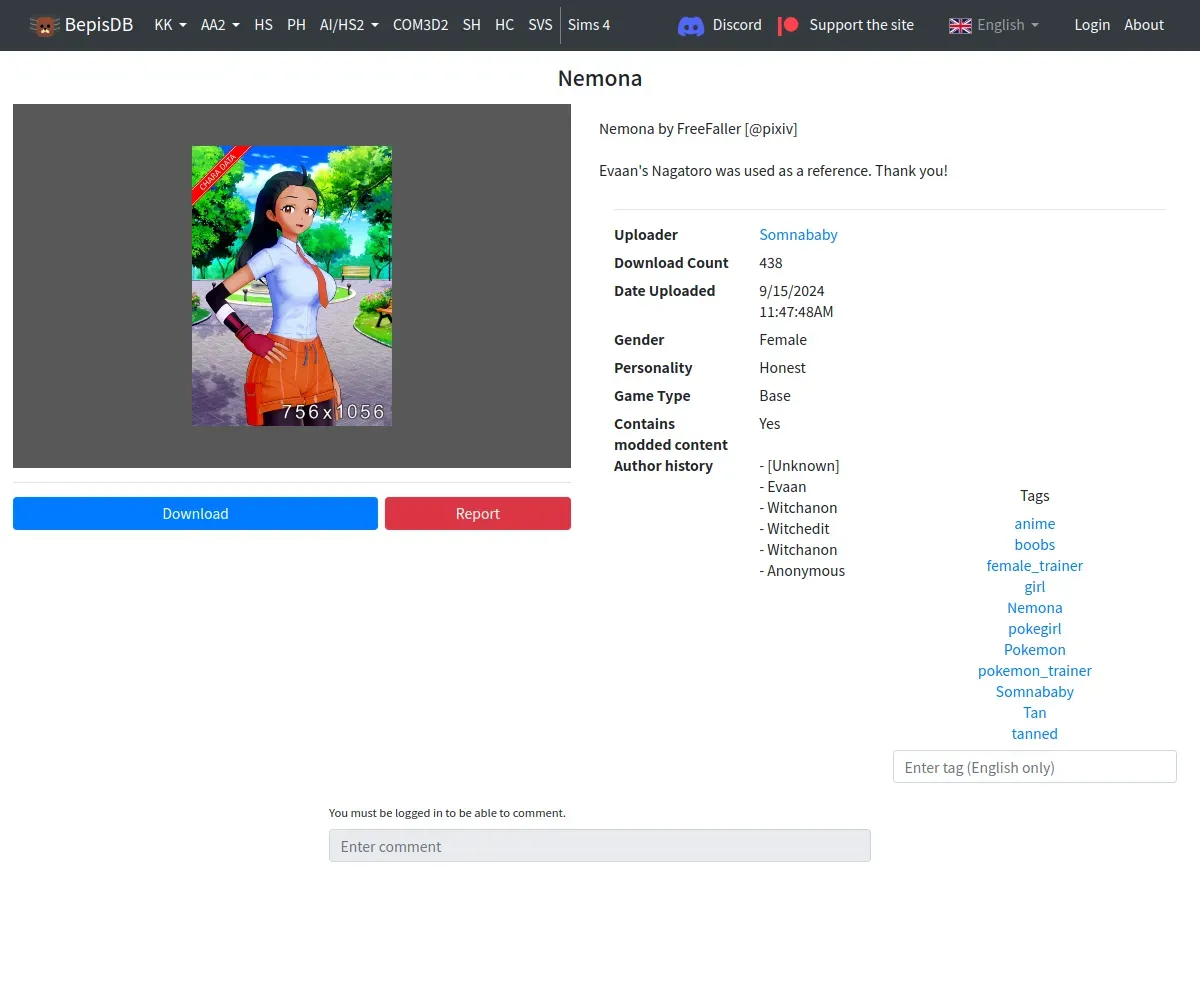
Task: Click the UK flag language icon
Action: (960, 25)
